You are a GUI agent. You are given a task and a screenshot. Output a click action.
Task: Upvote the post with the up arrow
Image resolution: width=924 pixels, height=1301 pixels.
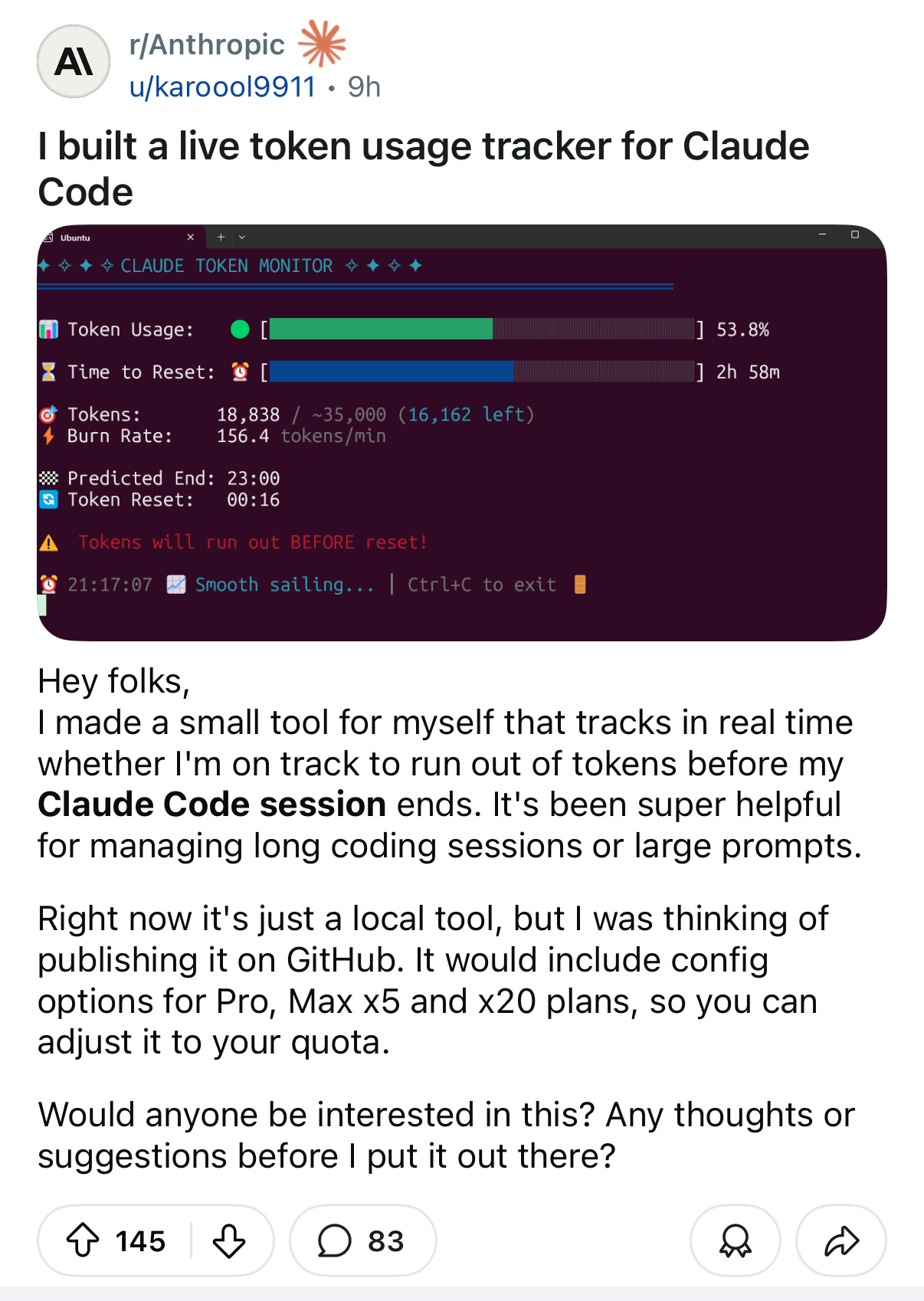pyautogui.click(x=83, y=1240)
